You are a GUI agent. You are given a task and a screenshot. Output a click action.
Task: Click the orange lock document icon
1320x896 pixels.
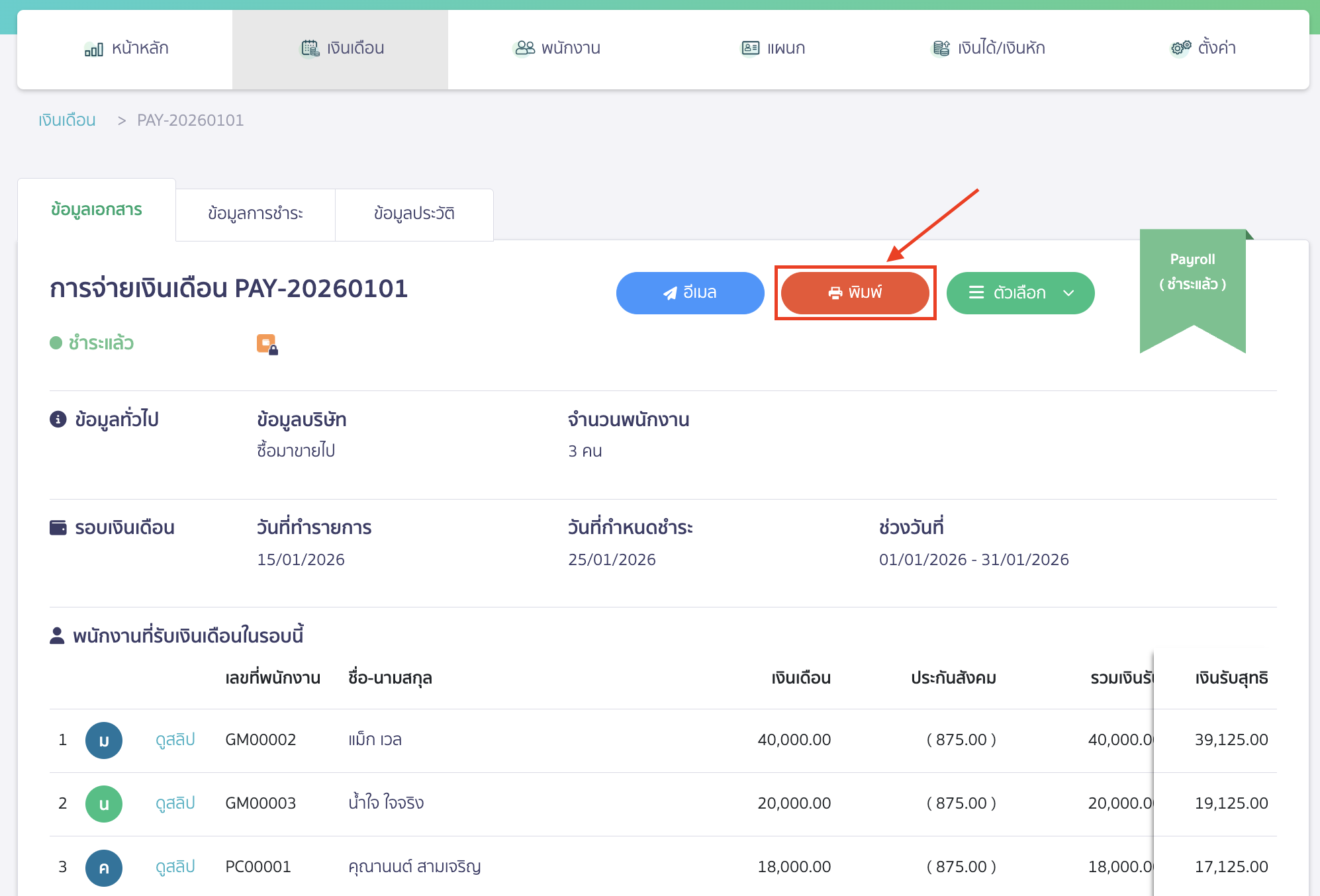pyautogui.click(x=267, y=344)
